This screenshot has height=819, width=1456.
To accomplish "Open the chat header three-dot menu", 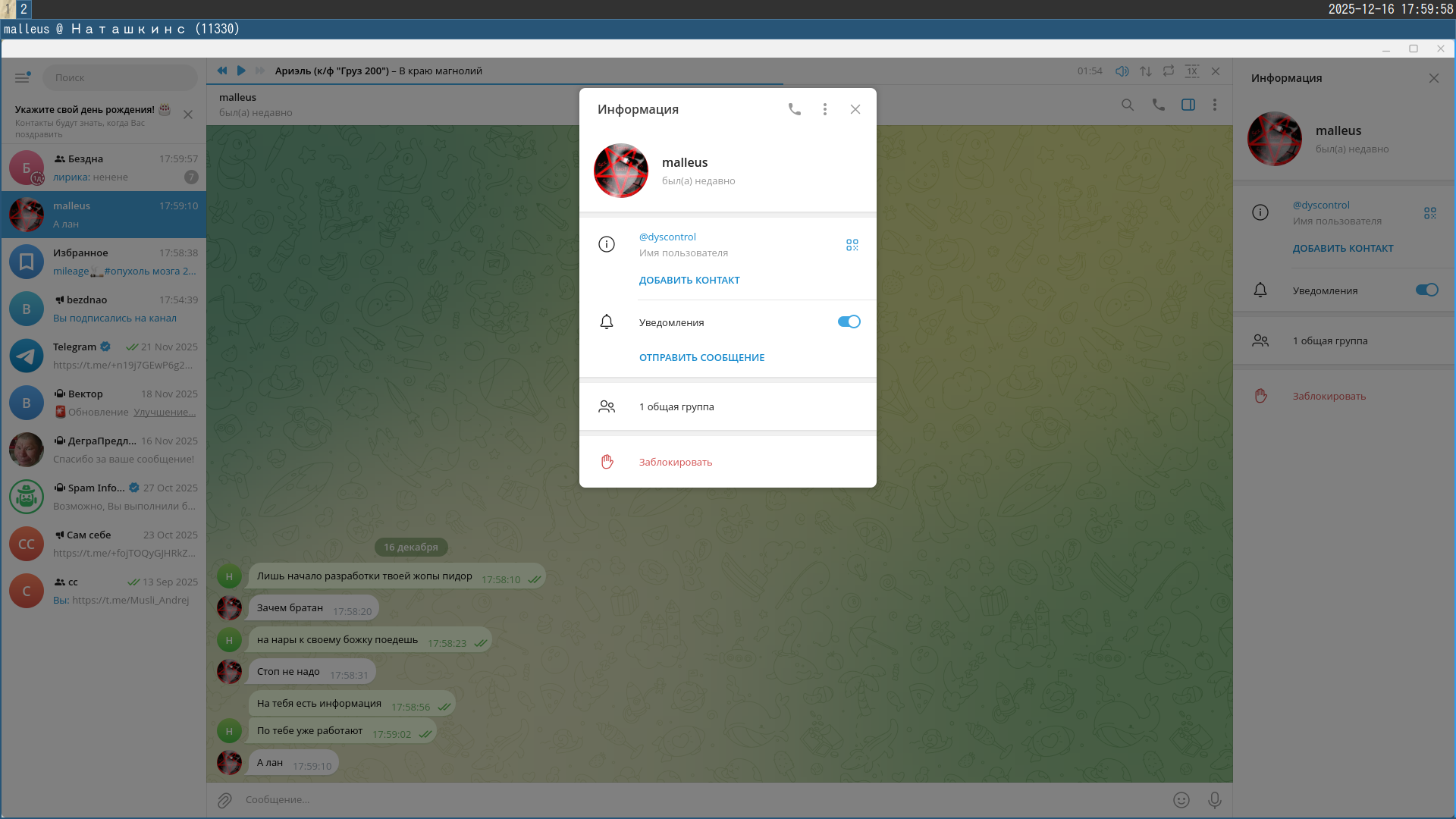I will point(1215,105).
